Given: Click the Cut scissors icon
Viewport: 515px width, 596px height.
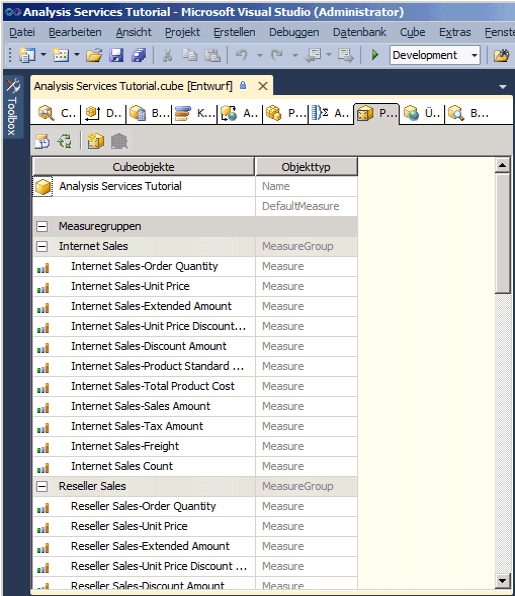Looking at the screenshot, I should pos(167,55).
